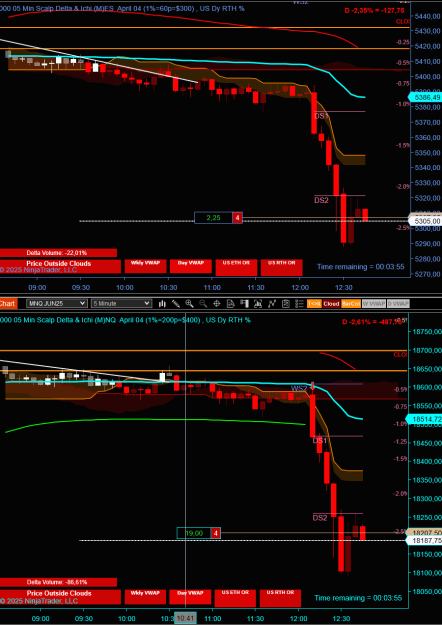Click US ETH OR panel in MES chart
This screenshot has width=442, height=625.
[236, 267]
